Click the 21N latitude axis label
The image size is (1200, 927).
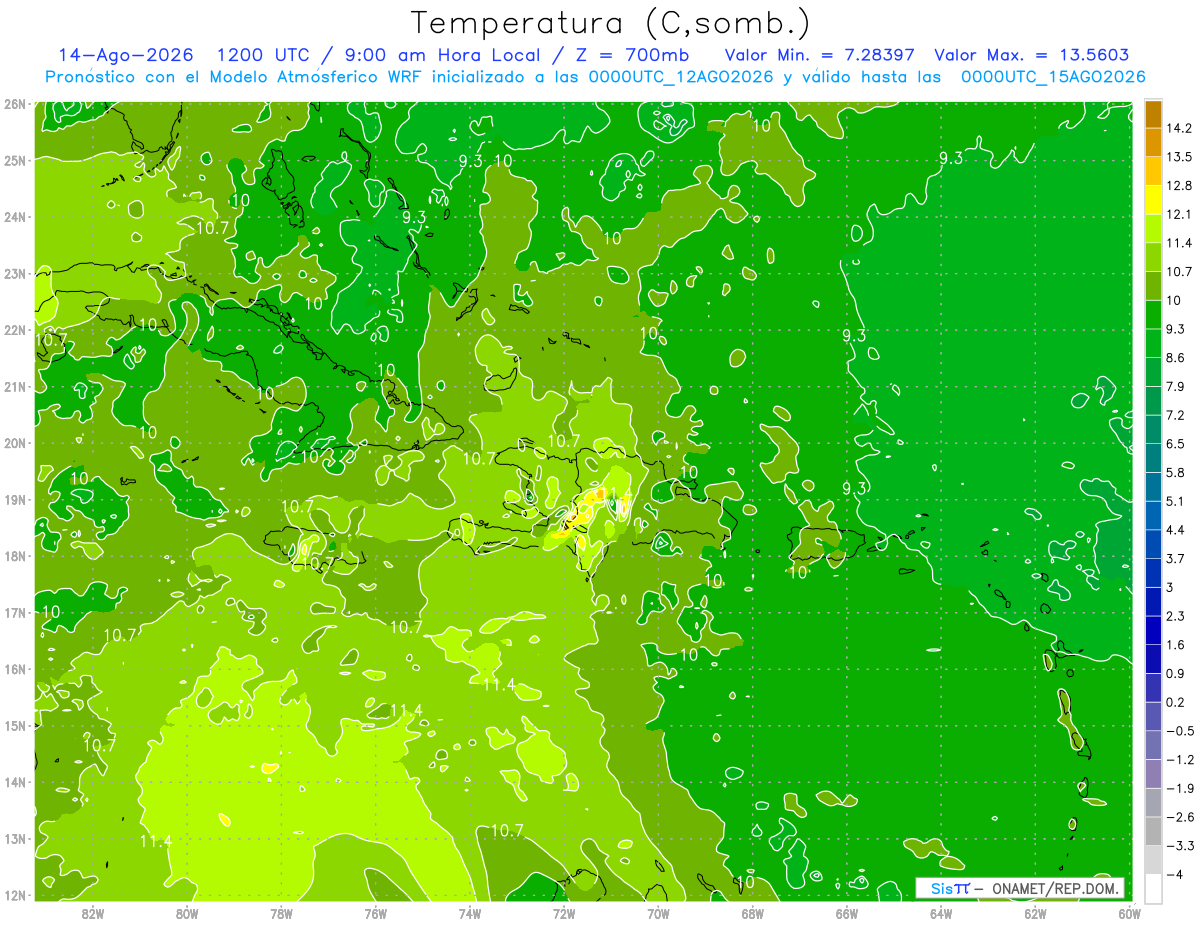tap(14, 387)
